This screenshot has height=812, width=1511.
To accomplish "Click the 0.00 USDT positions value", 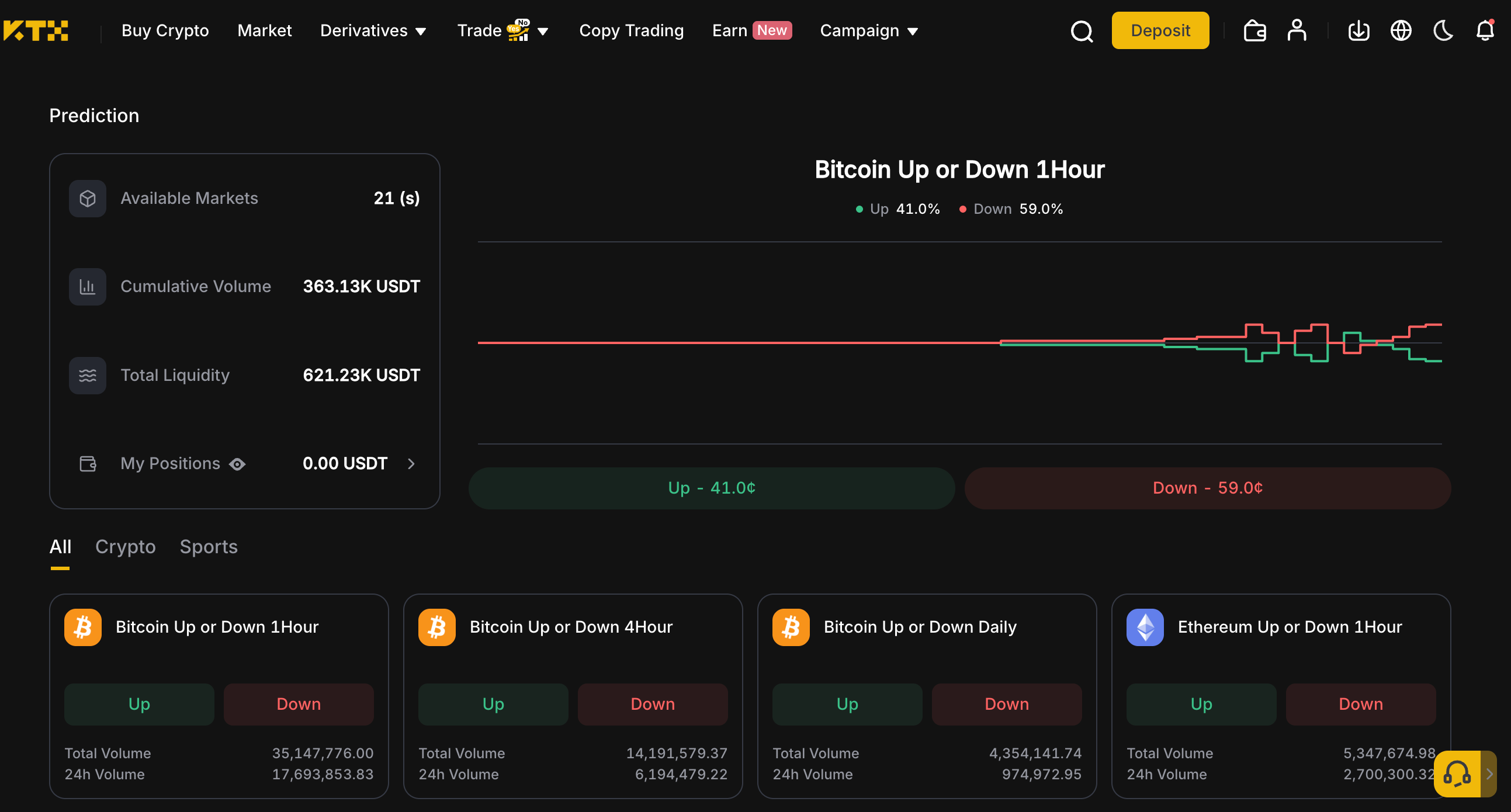I will point(345,464).
